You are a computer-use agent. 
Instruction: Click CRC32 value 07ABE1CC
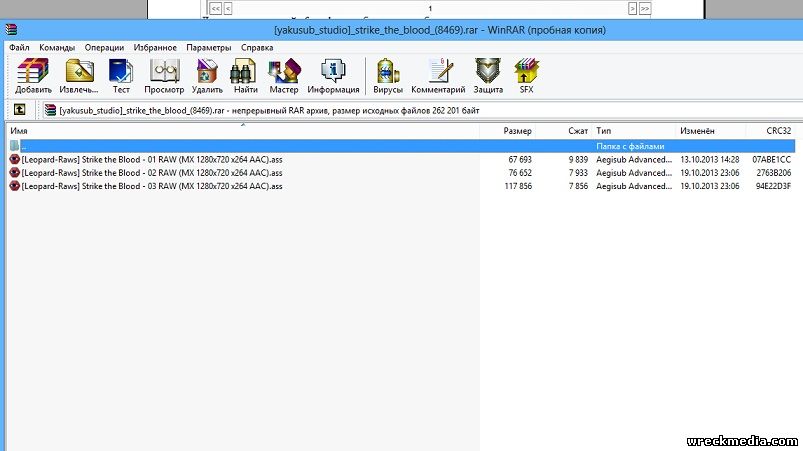click(771, 159)
